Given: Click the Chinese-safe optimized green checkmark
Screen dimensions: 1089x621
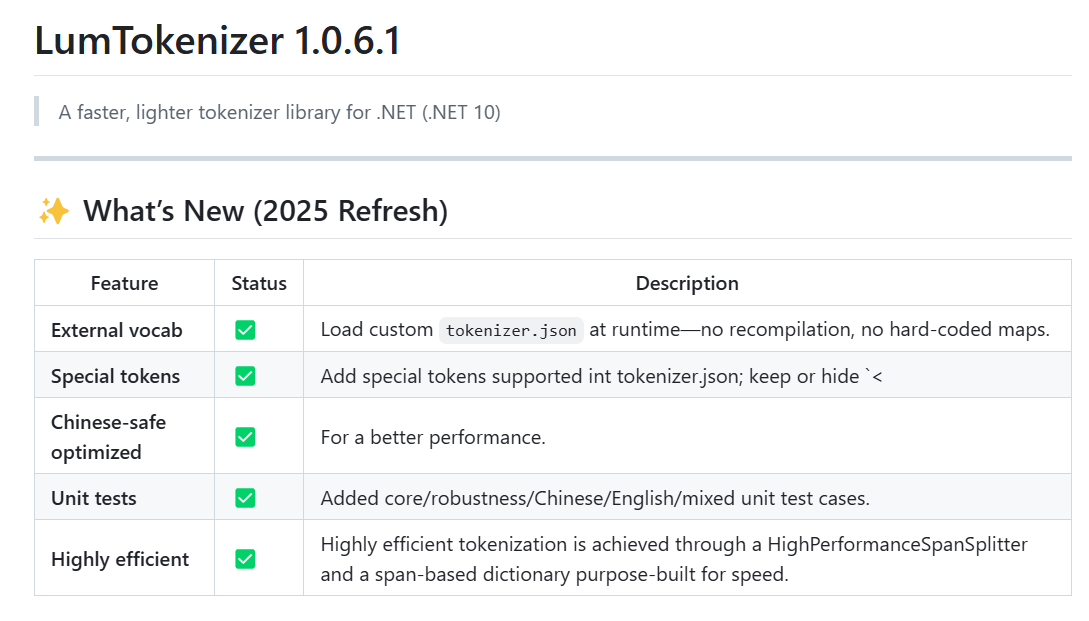Looking at the screenshot, I should click(x=245, y=437).
